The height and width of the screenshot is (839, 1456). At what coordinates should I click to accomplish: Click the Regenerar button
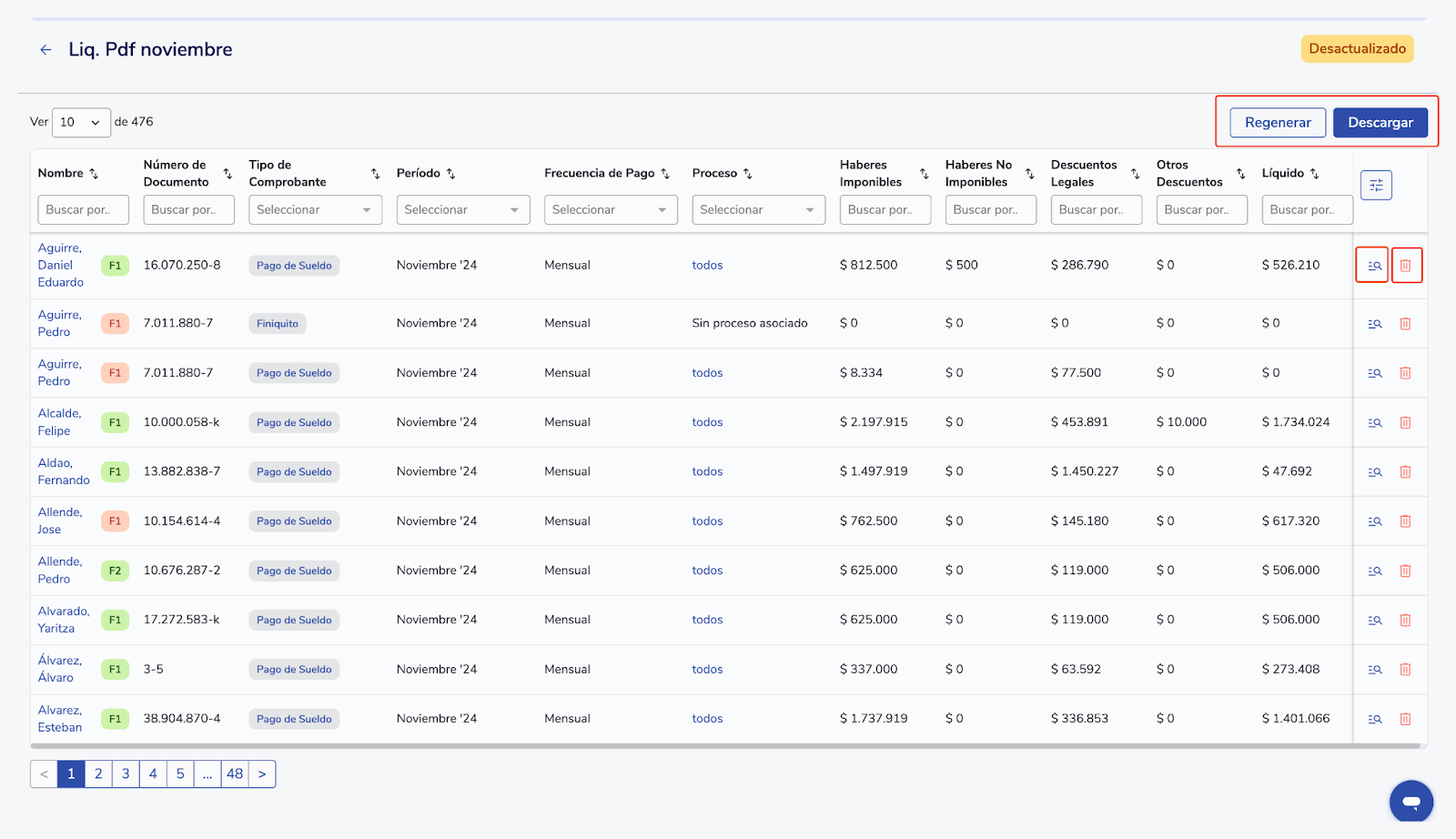[x=1277, y=123]
